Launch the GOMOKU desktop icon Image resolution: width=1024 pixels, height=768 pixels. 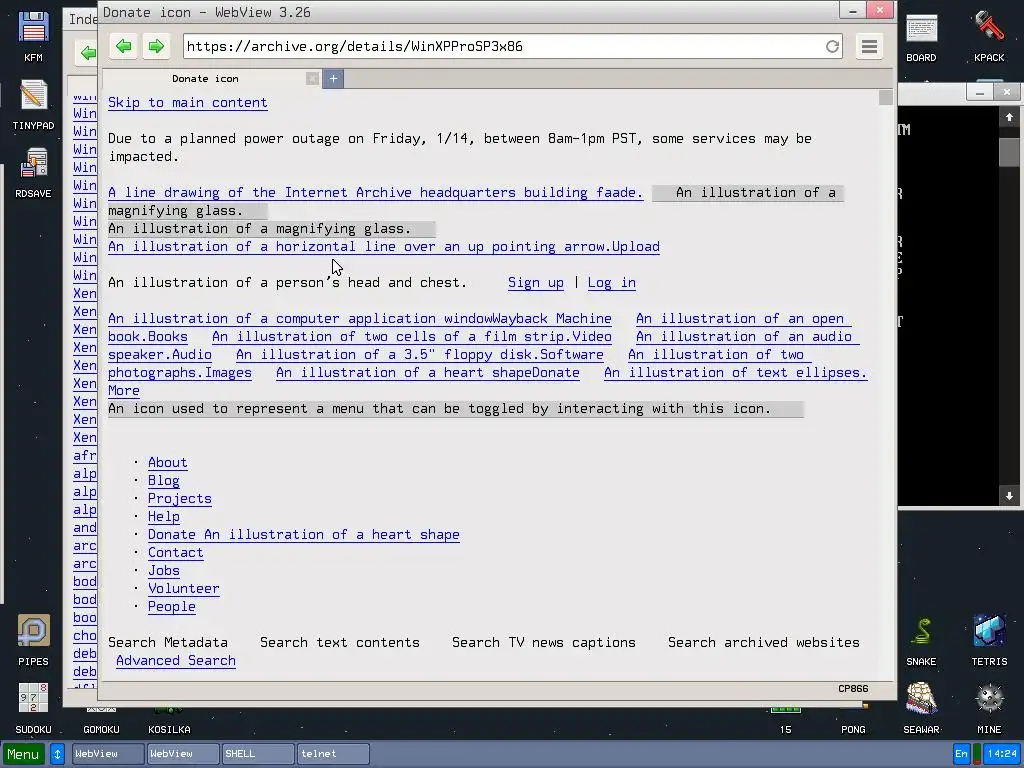pos(101,729)
